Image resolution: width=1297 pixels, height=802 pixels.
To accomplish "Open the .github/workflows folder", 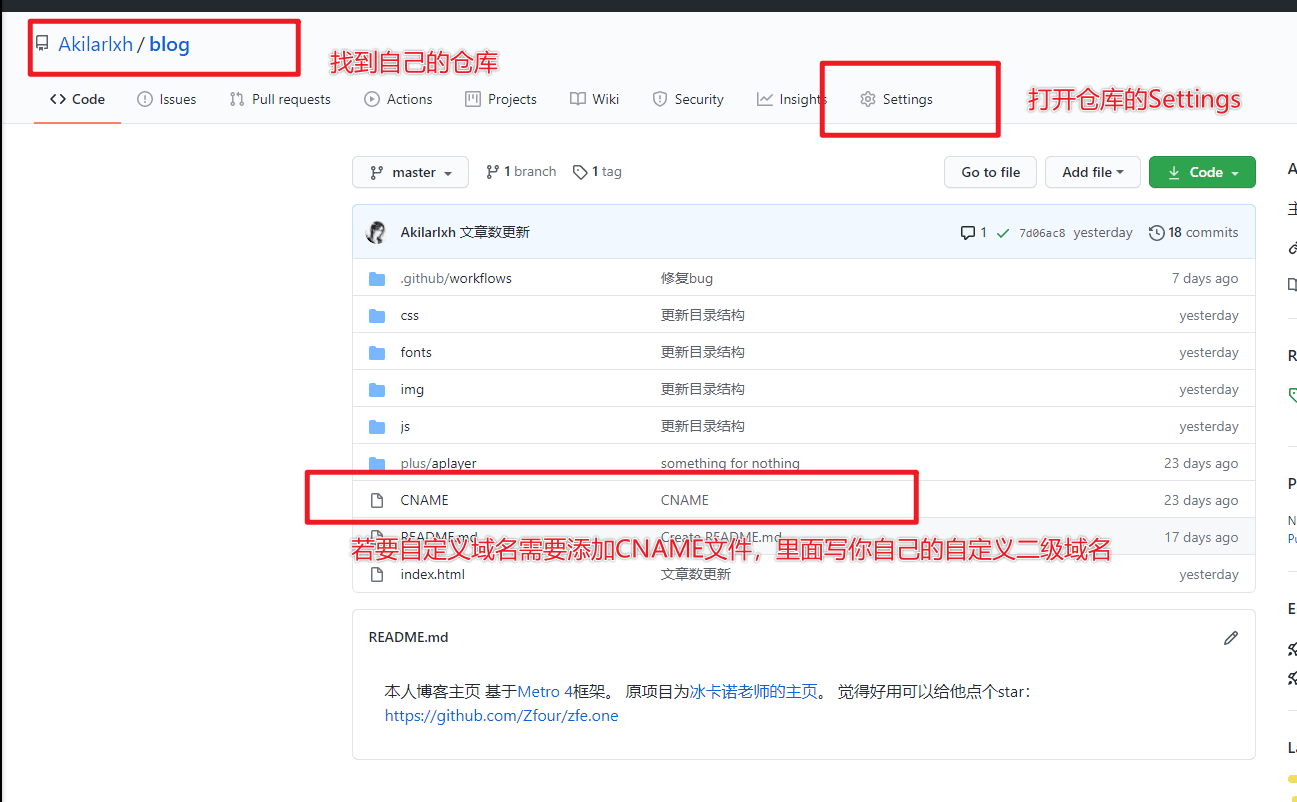I will pyautogui.click(x=455, y=278).
